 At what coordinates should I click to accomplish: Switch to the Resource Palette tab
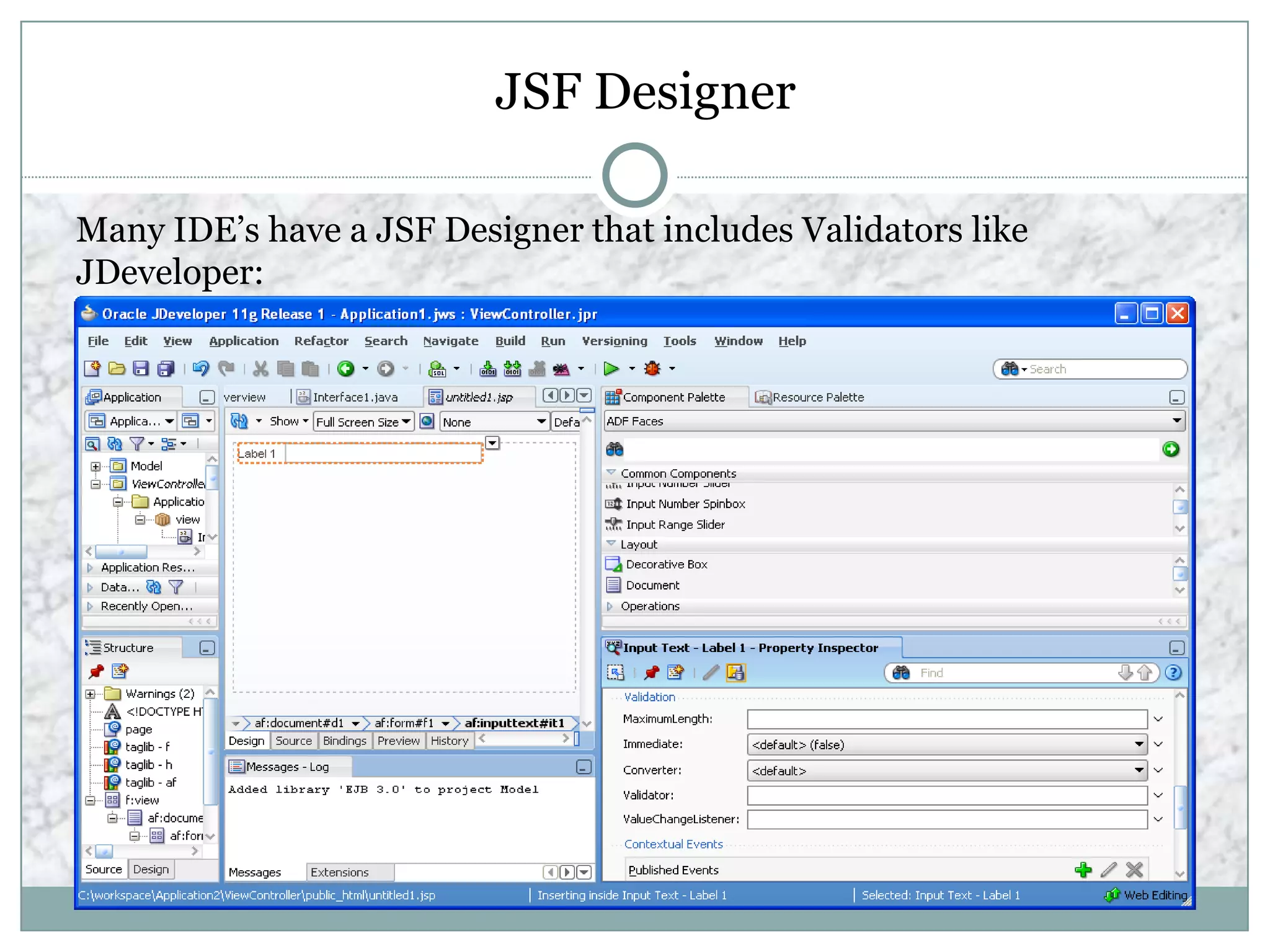(x=809, y=397)
